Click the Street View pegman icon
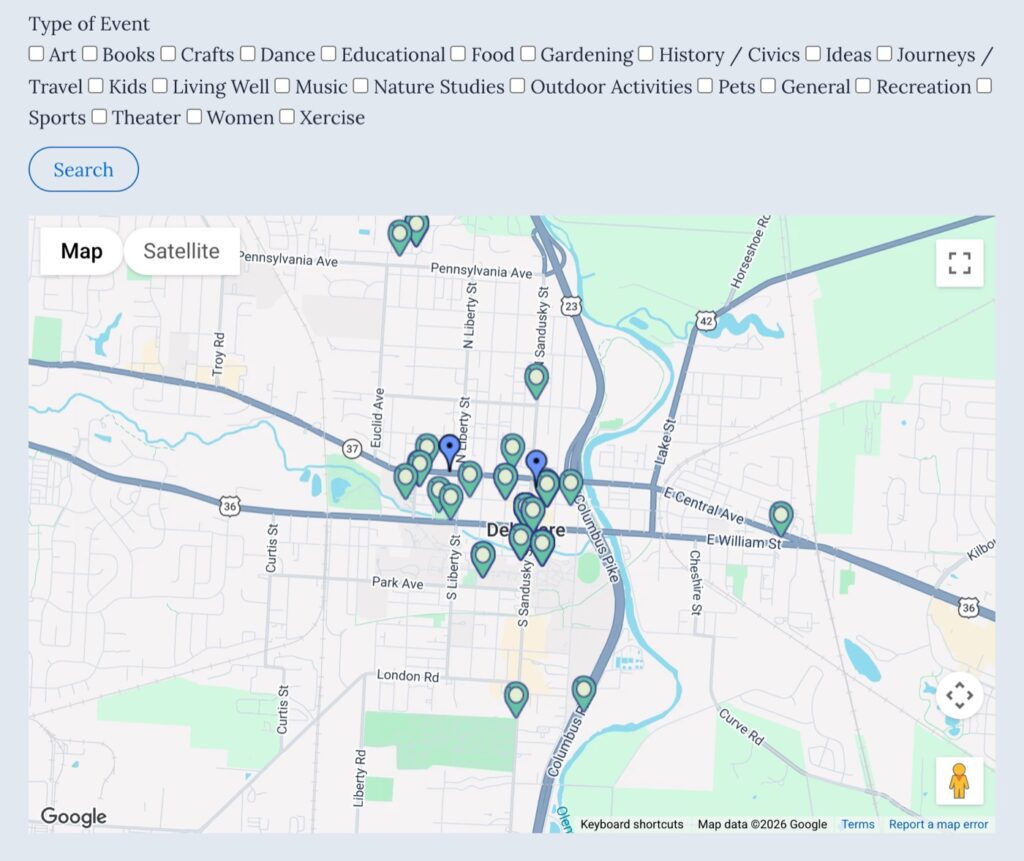Viewport: 1024px width, 861px height. (x=959, y=781)
